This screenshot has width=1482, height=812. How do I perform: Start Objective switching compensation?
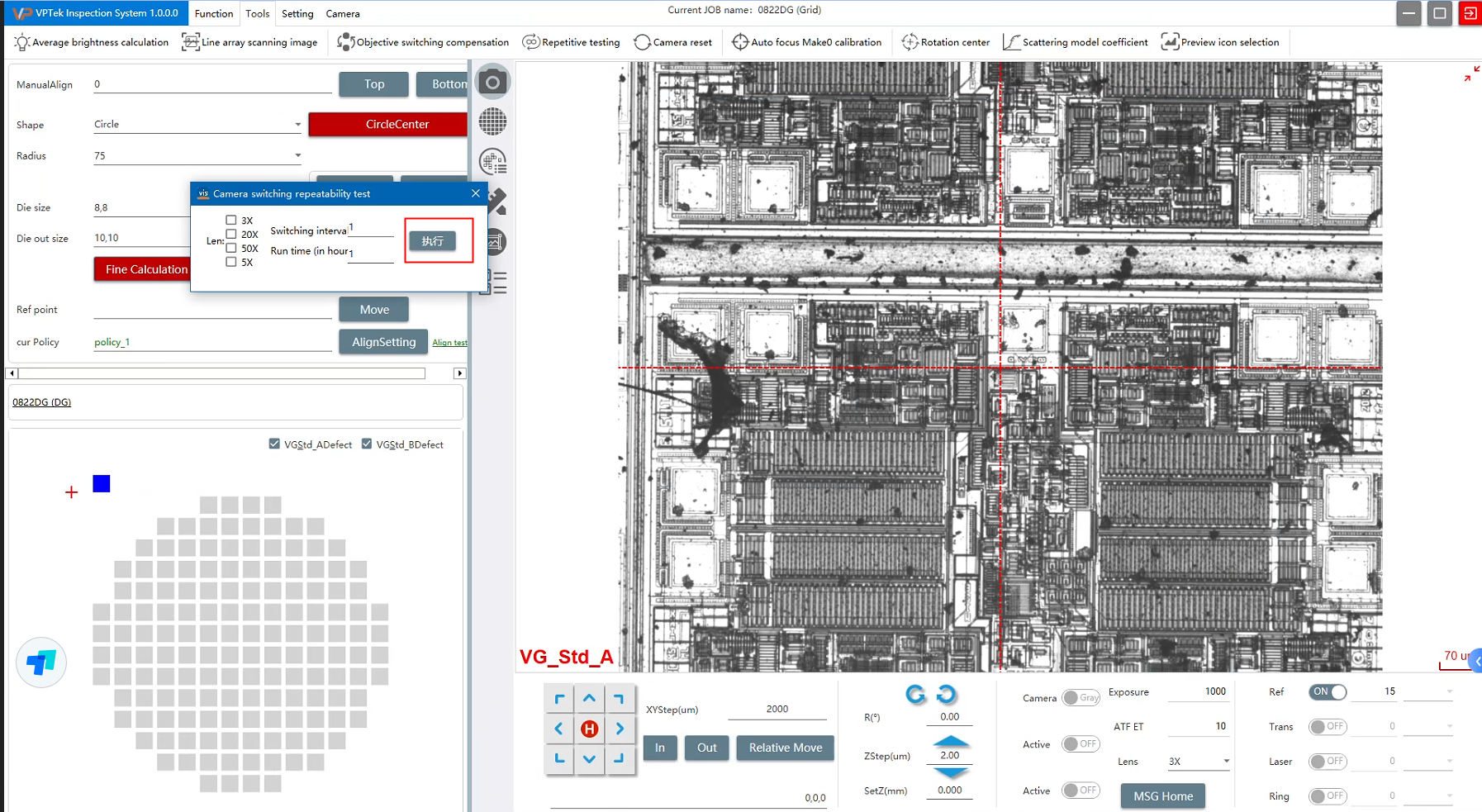pyautogui.click(x=423, y=42)
